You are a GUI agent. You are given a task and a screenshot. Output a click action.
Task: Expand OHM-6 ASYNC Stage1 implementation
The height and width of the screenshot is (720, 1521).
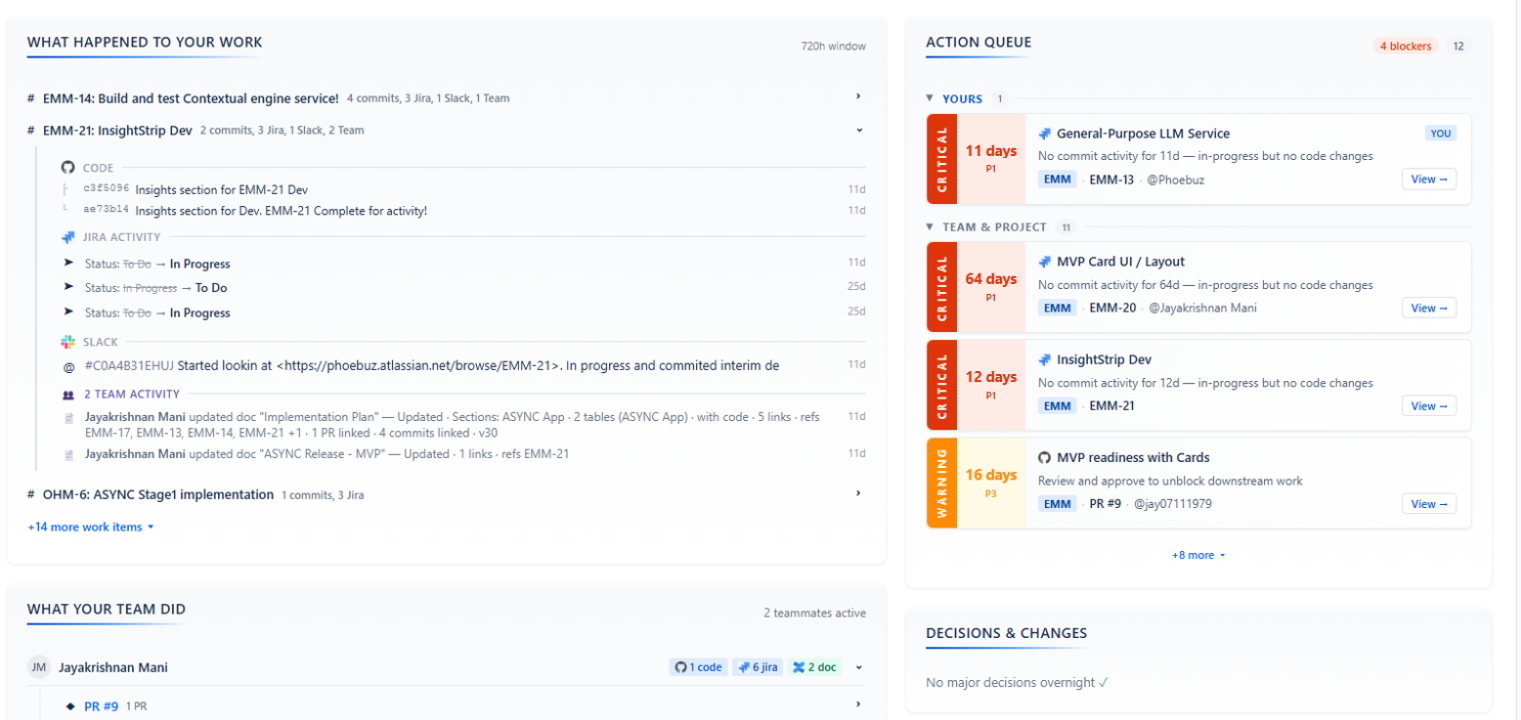pos(857,494)
